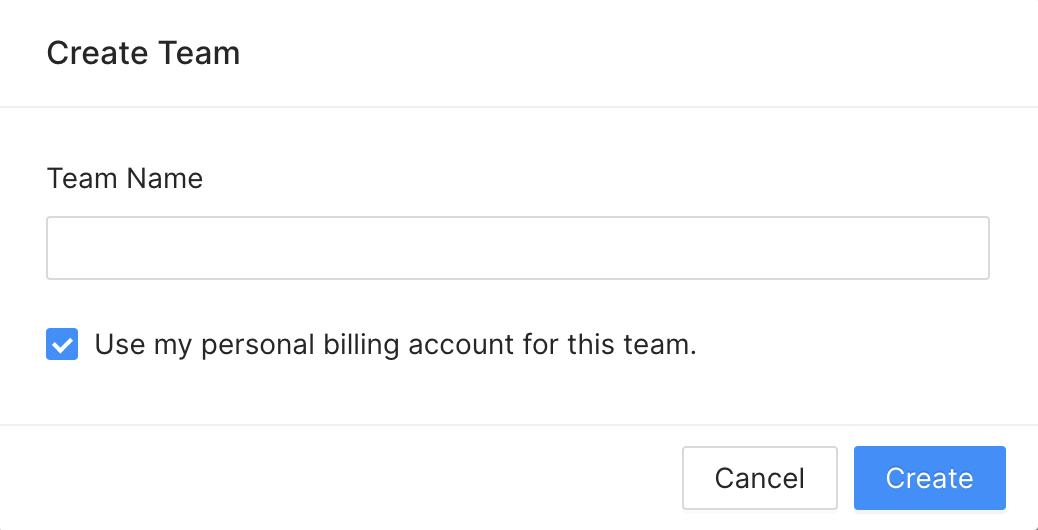This screenshot has height=530, width=1038.
Task: Click the Create Team dialog title
Action: point(143,52)
